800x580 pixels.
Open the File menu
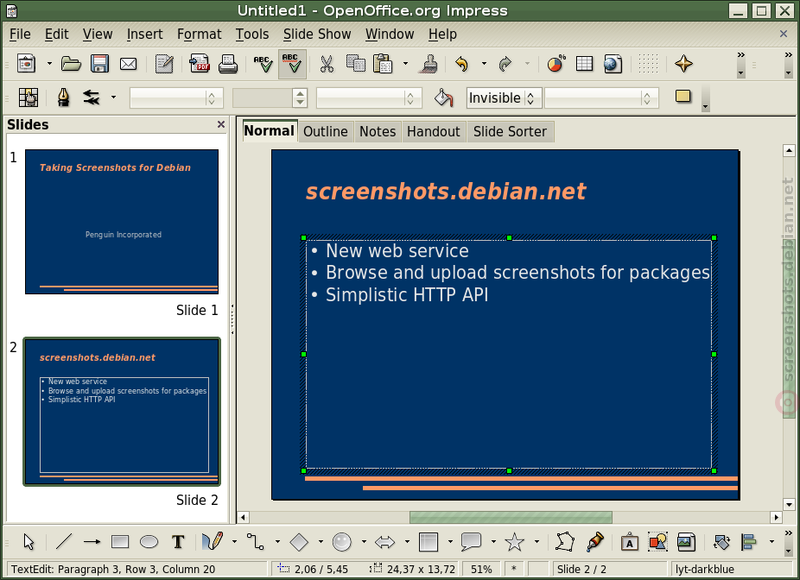coord(20,34)
